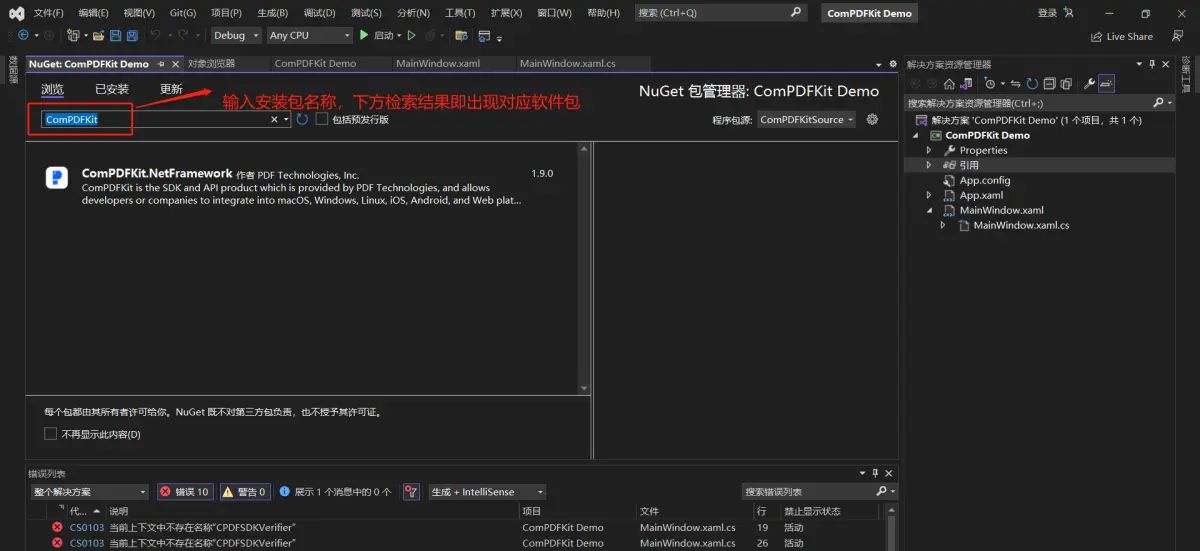Enable the include prerelease checkbox
The height and width of the screenshot is (551, 1200).
tap(322, 119)
